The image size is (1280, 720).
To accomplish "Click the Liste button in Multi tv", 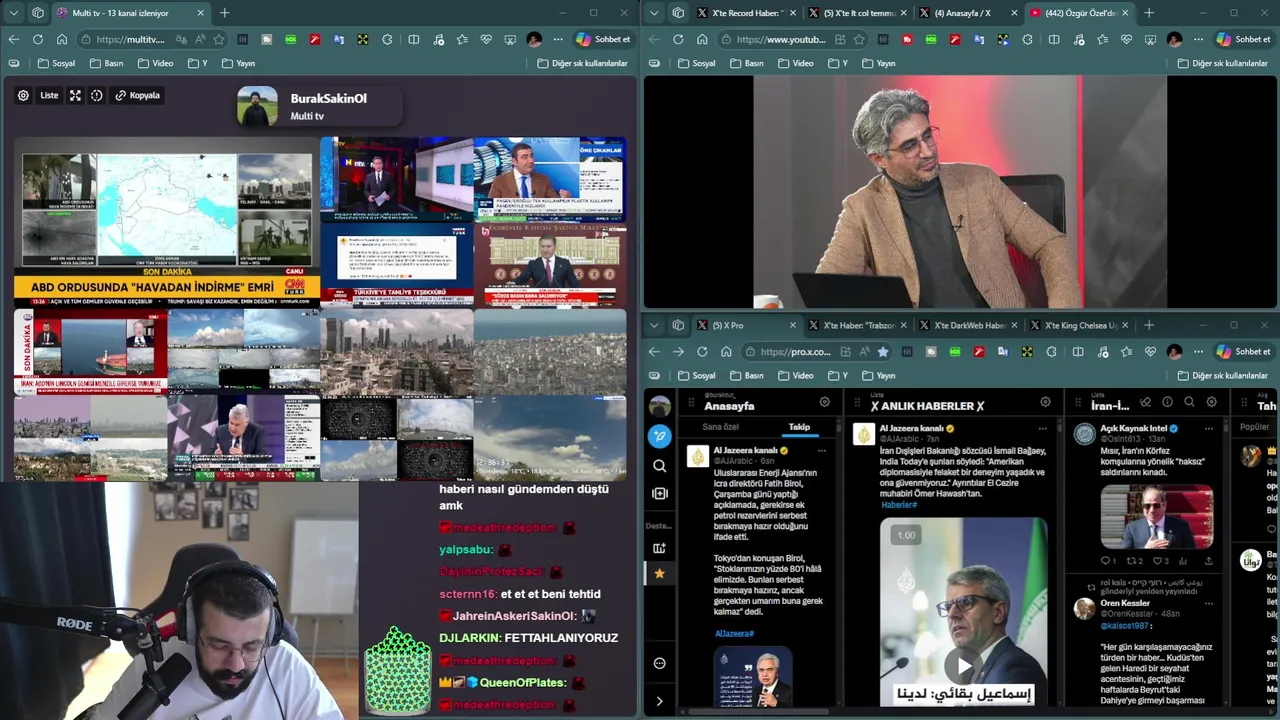I will tap(49, 95).
